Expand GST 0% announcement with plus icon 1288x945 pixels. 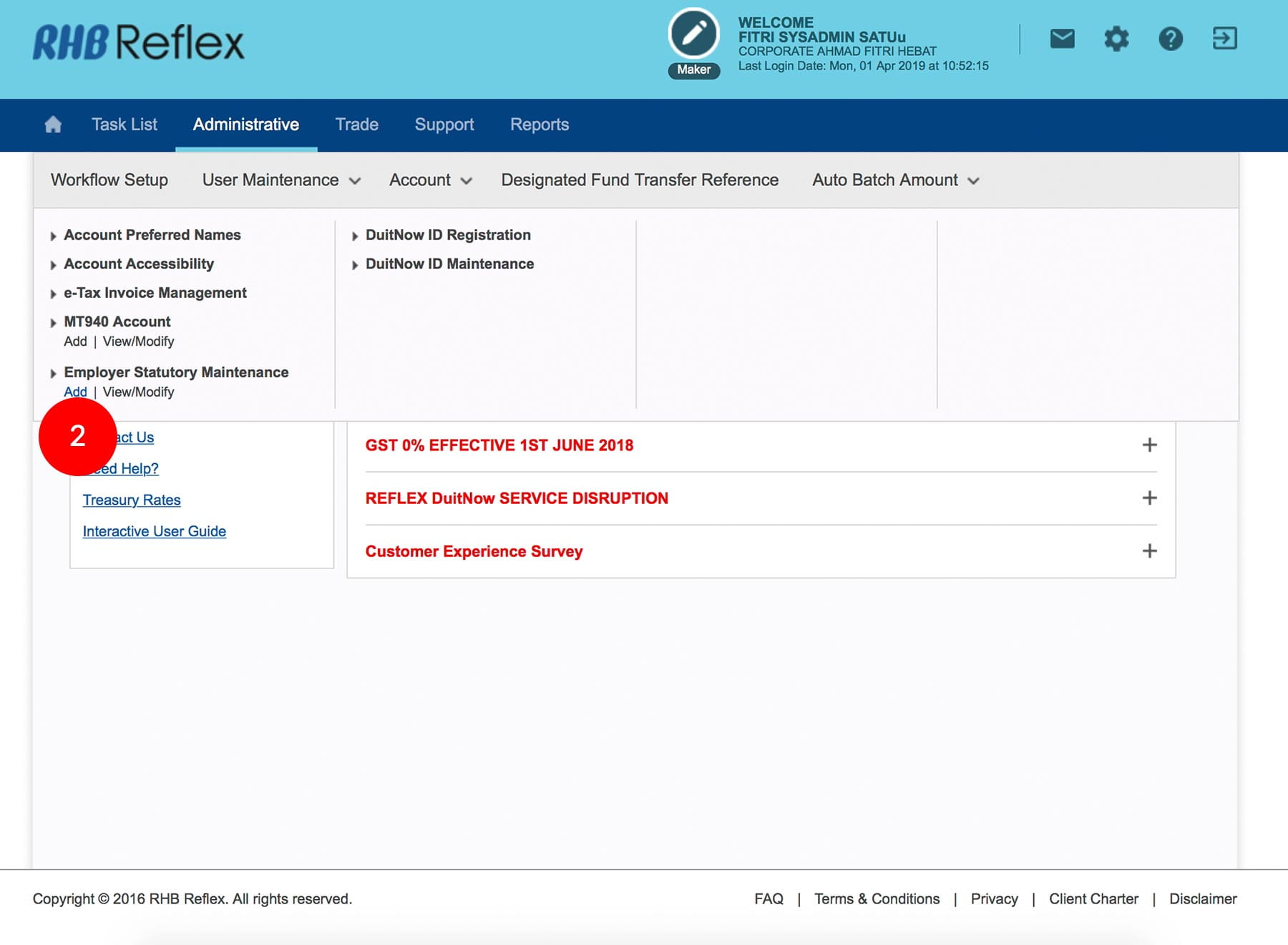click(1149, 445)
